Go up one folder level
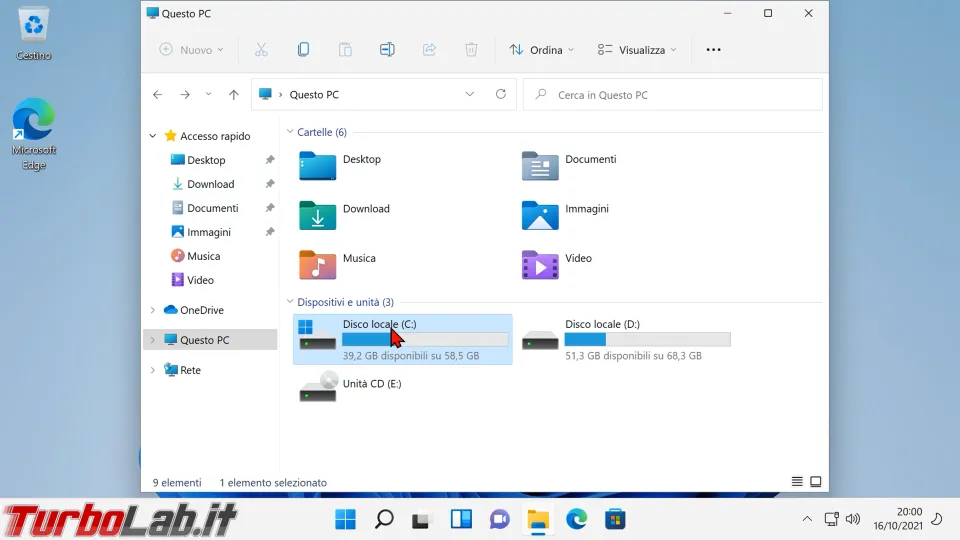960x540 pixels. (234, 95)
